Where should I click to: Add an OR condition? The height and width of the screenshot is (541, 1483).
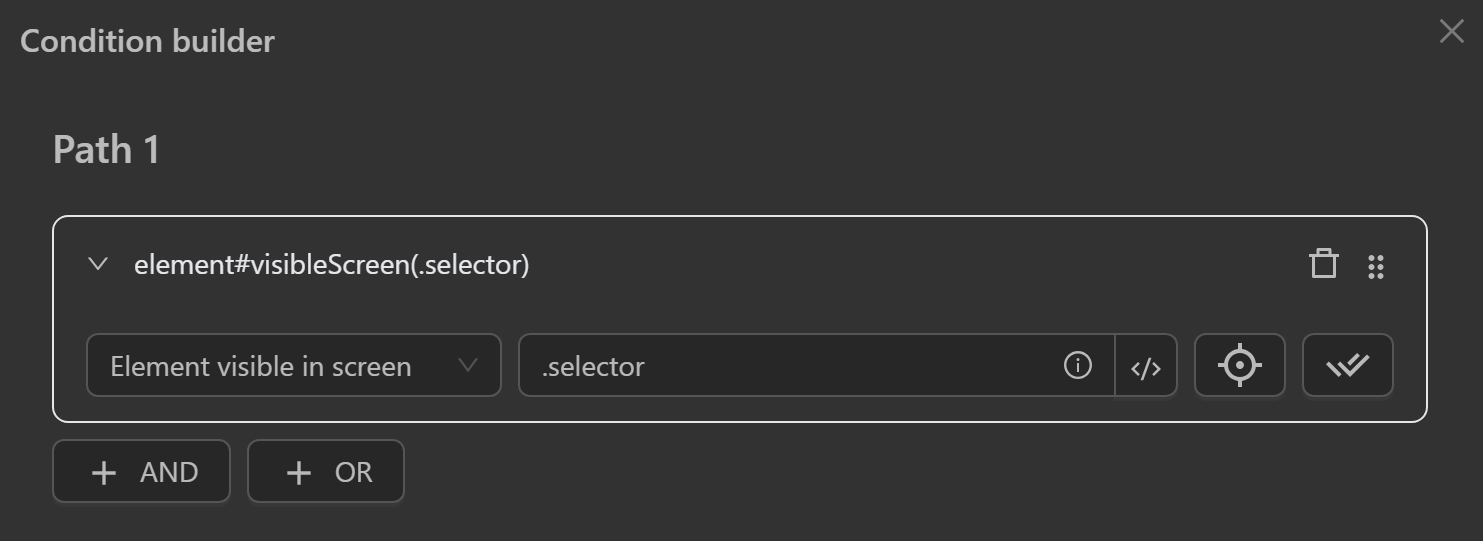pos(326,472)
